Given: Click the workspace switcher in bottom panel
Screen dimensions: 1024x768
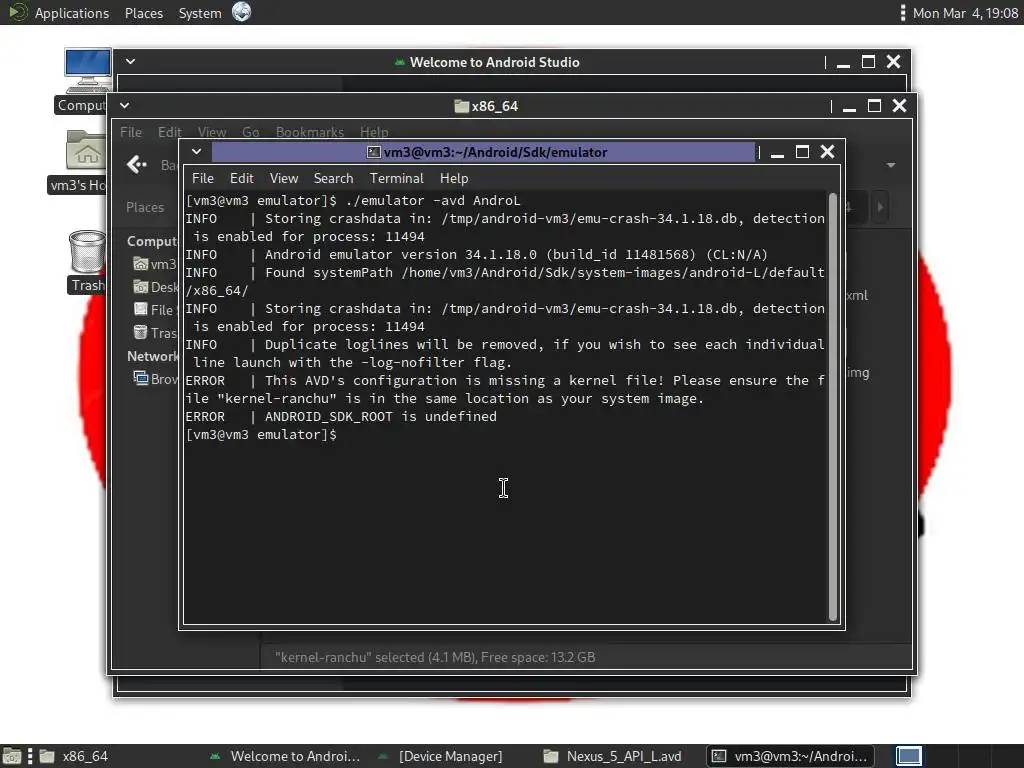Looking at the screenshot, I should [908, 756].
